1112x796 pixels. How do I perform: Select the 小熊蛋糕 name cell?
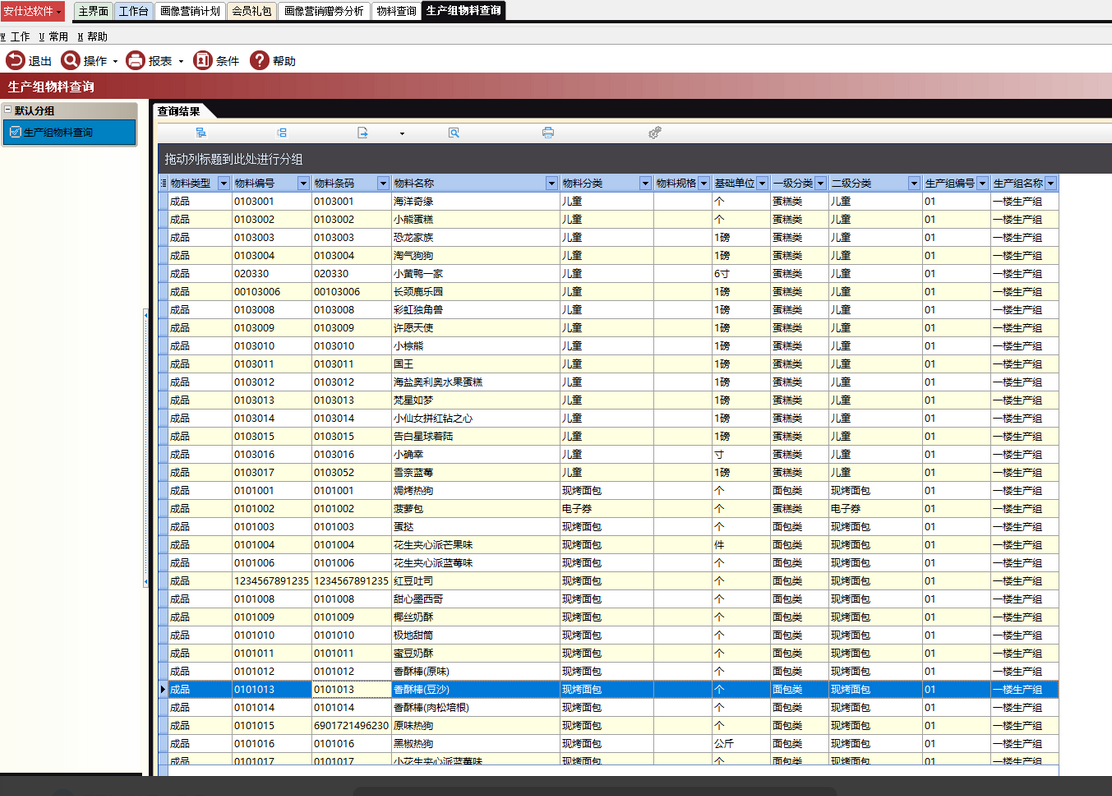(x=475, y=219)
